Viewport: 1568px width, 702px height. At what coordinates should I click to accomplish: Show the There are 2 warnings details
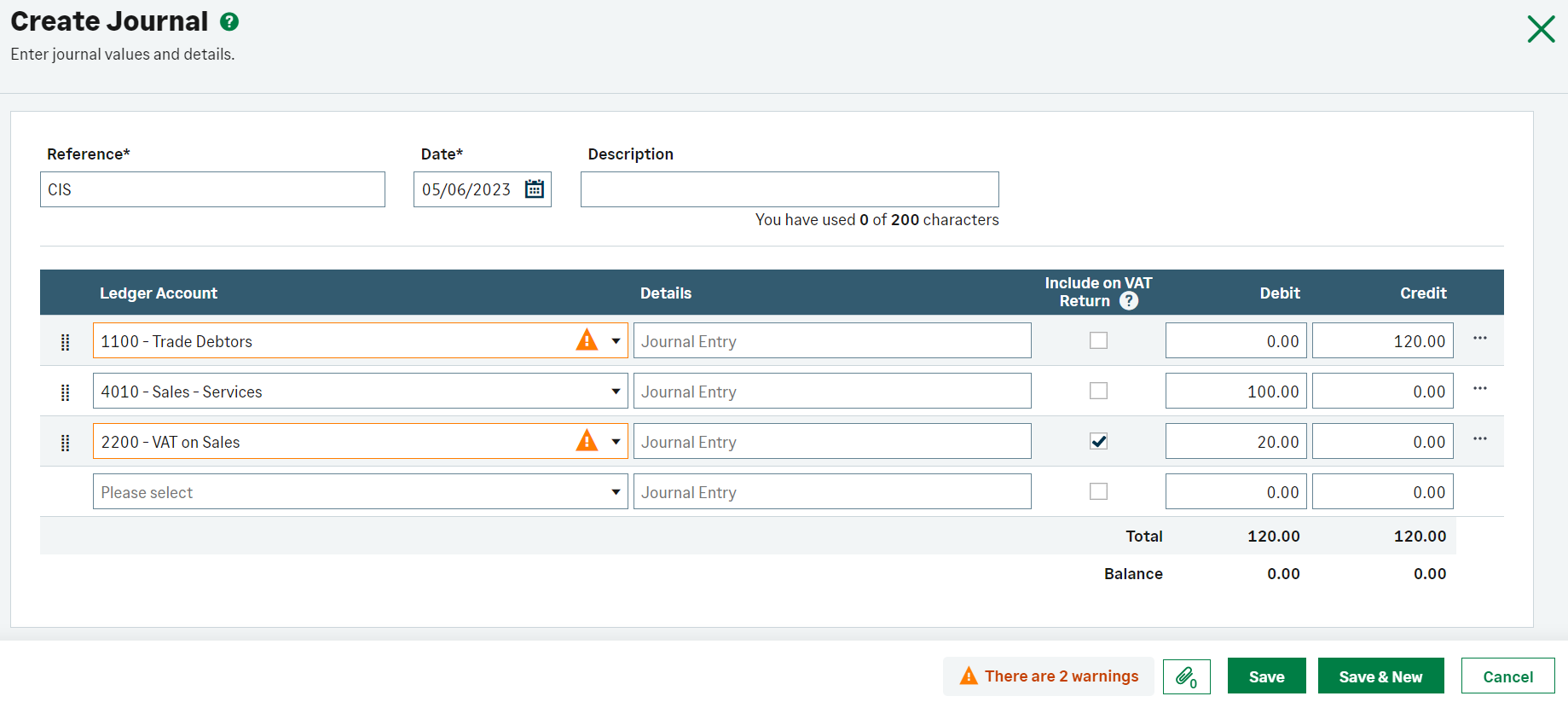[x=1049, y=676]
